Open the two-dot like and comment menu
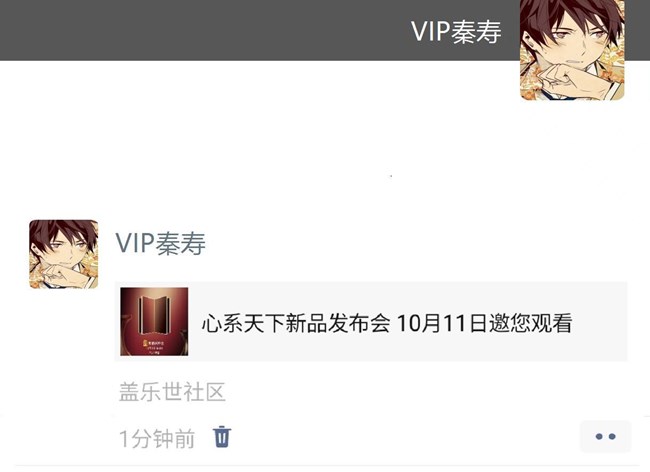 (x=605, y=436)
